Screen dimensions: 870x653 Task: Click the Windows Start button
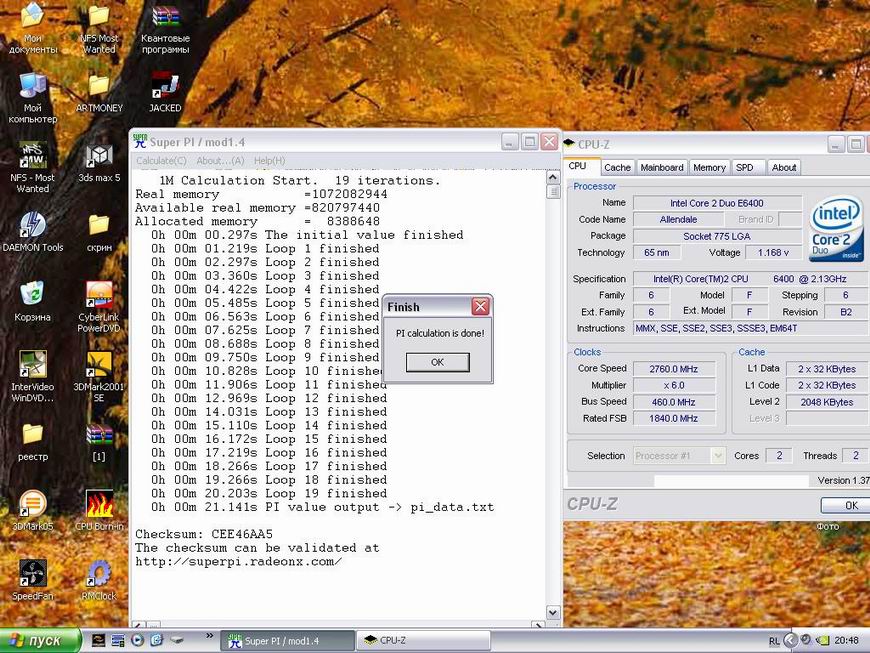coord(33,640)
